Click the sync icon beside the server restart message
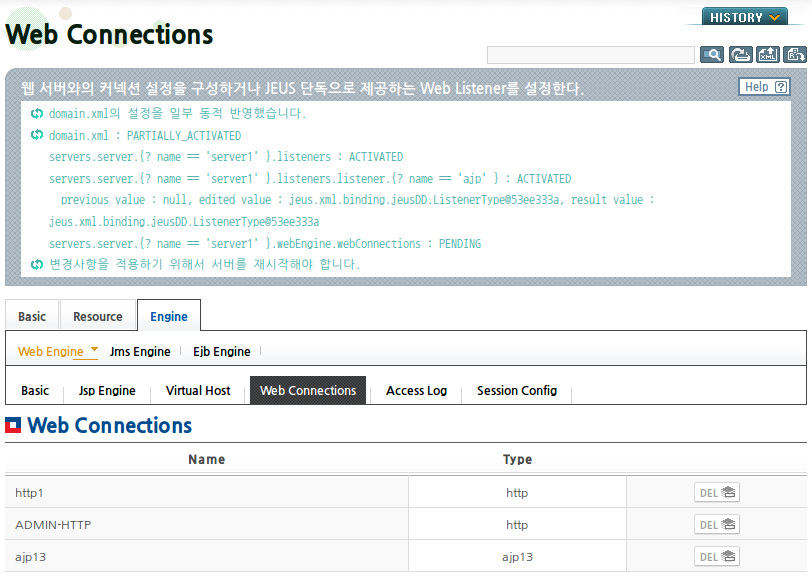The width and height of the screenshot is (812, 579). click(x=36, y=265)
